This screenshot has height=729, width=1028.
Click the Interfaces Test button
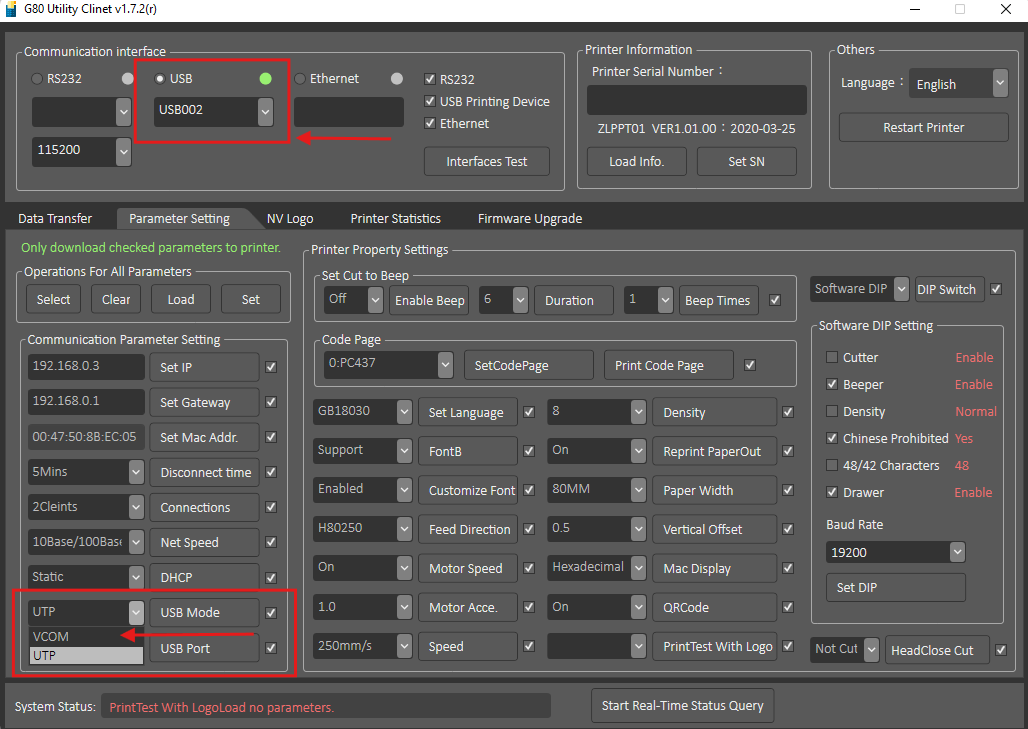pos(486,161)
